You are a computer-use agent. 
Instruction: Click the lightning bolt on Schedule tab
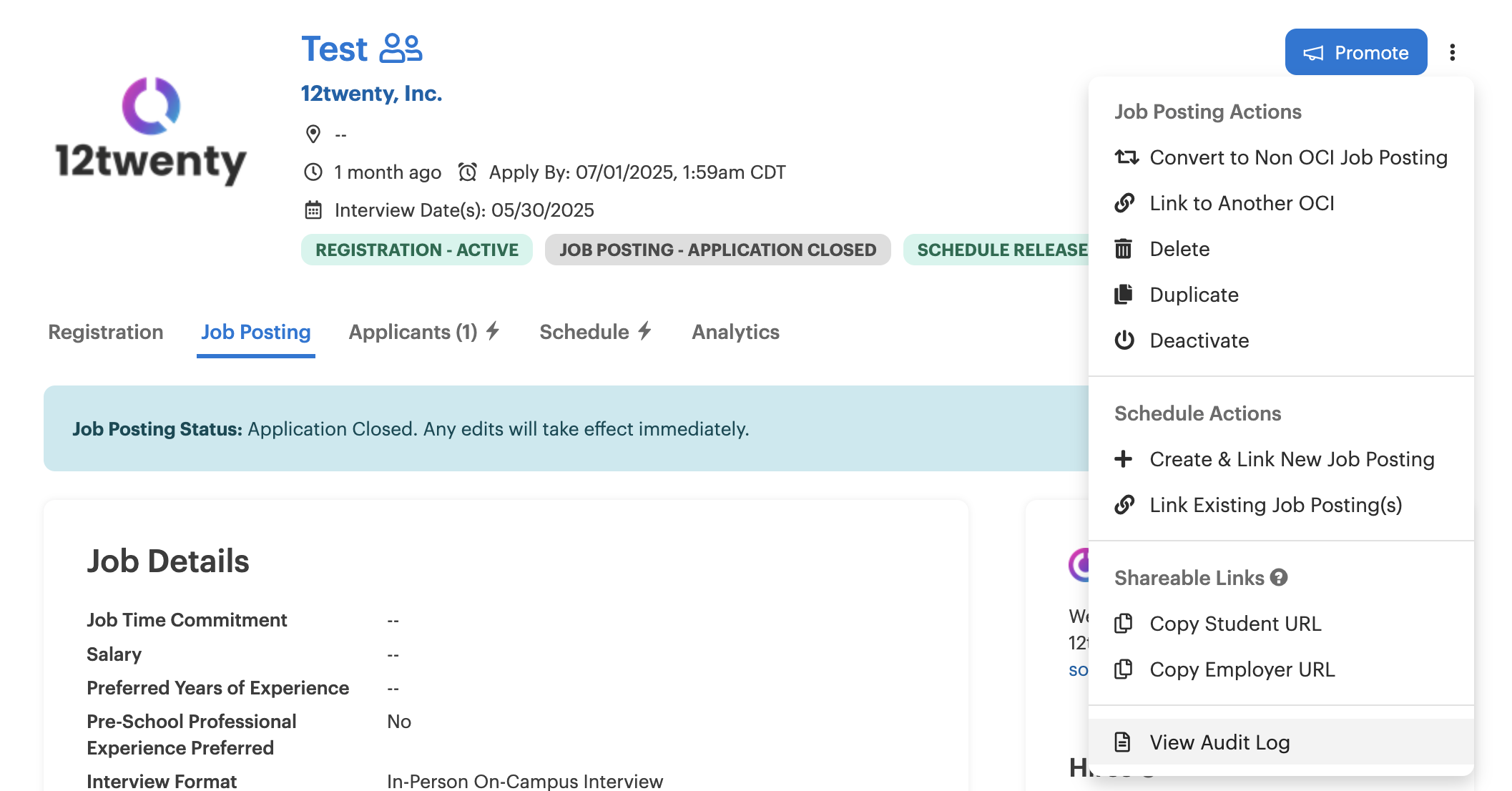click(x=645, y=331)
